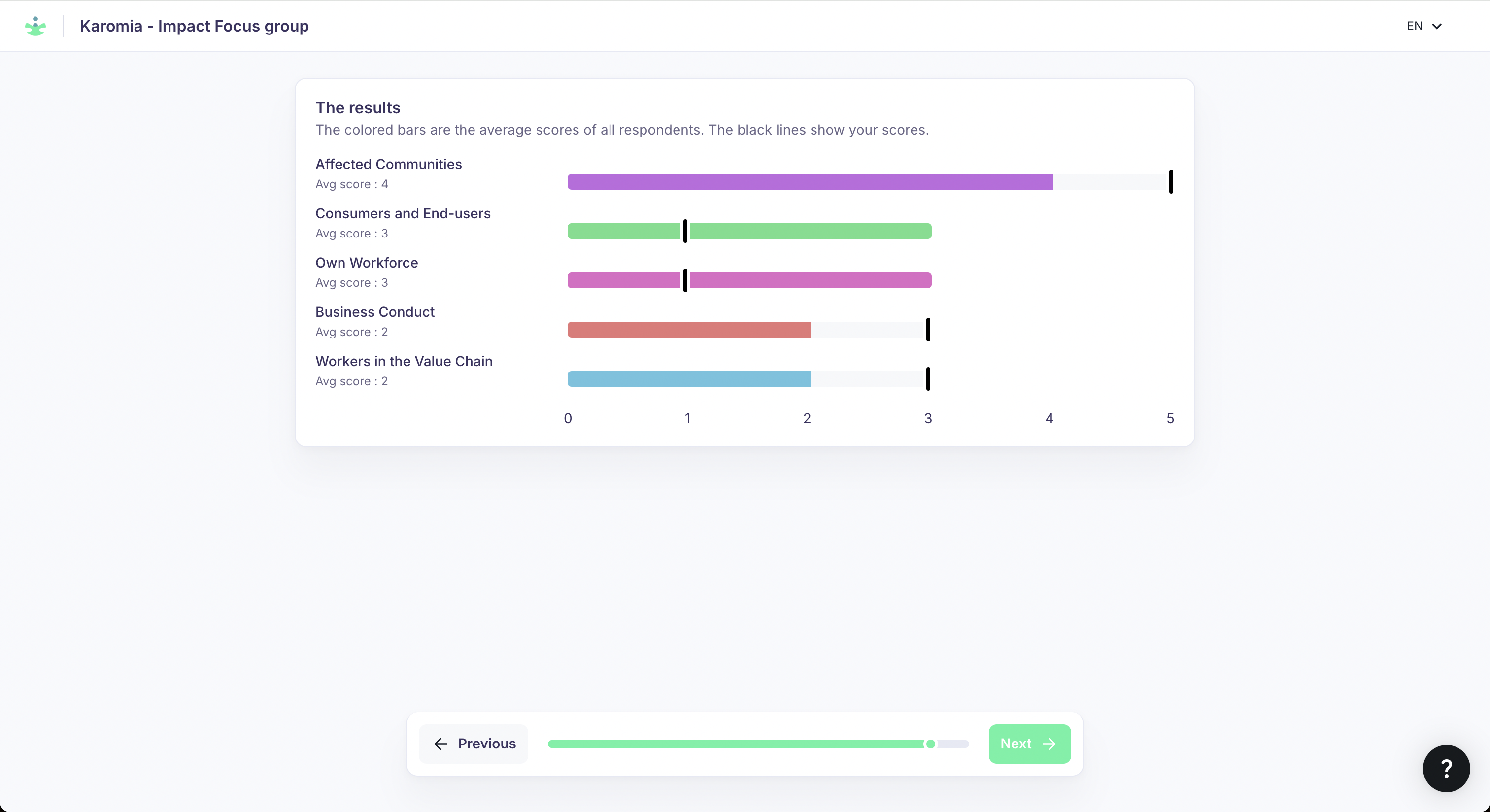Click the Previous button
The height and width of the screenshot is (812, 1490).
(x=474, y=744)
